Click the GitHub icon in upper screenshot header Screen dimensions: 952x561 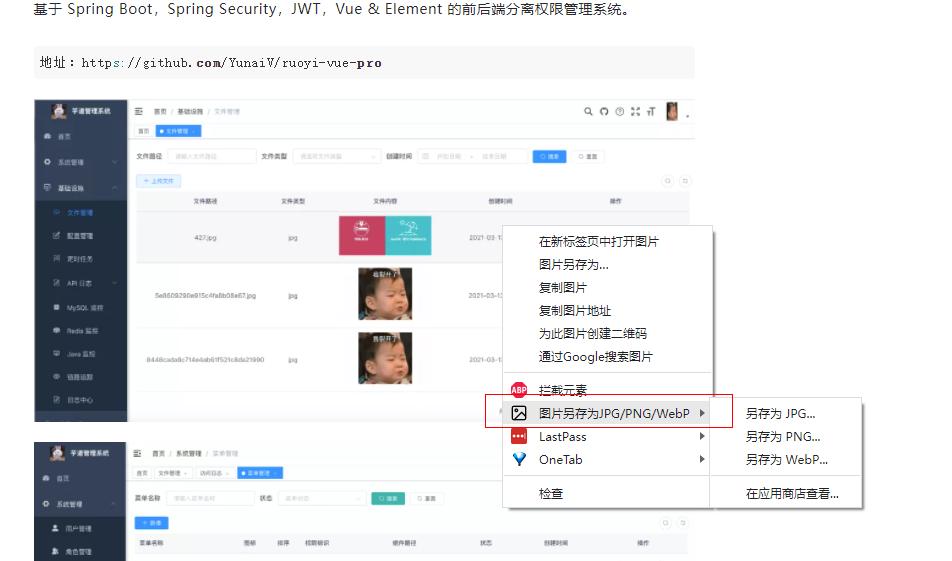[x=604, y=112]
